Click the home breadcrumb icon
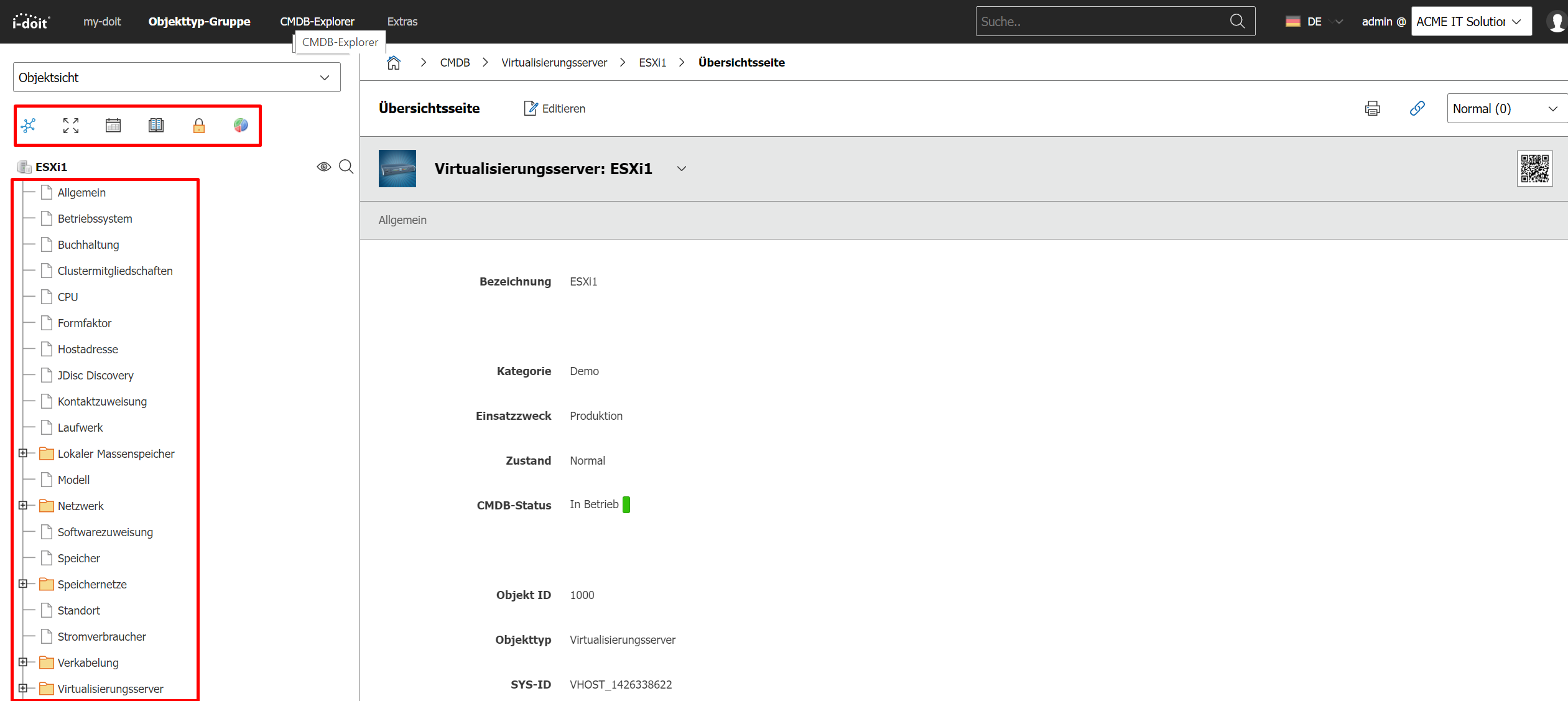This screenshot has height=701, width=1568. click(x=394, y=63)
